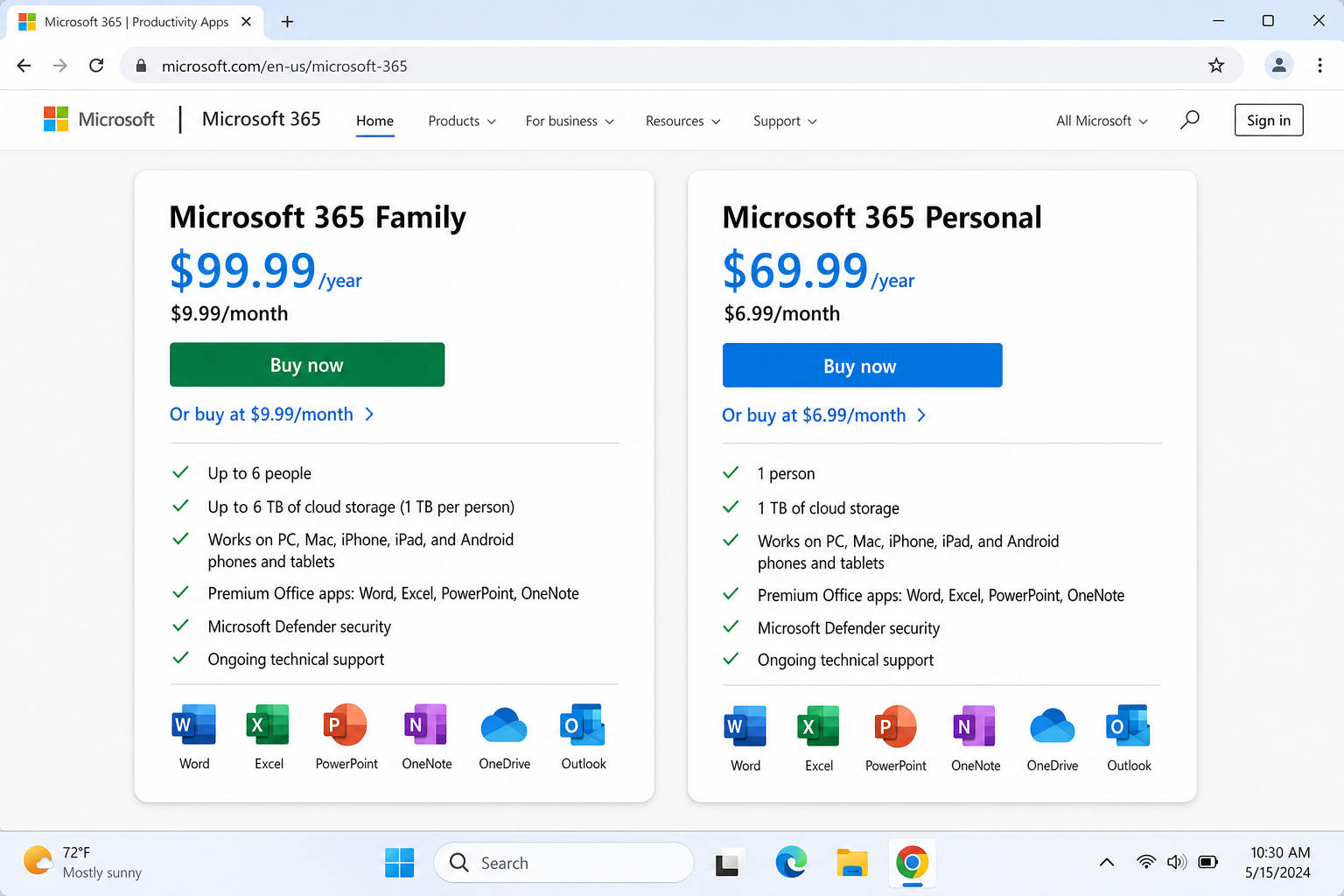Expand the All Microsoft dropdown
The width and height of the screenshot is (1344, 896).
point(1102,121)
